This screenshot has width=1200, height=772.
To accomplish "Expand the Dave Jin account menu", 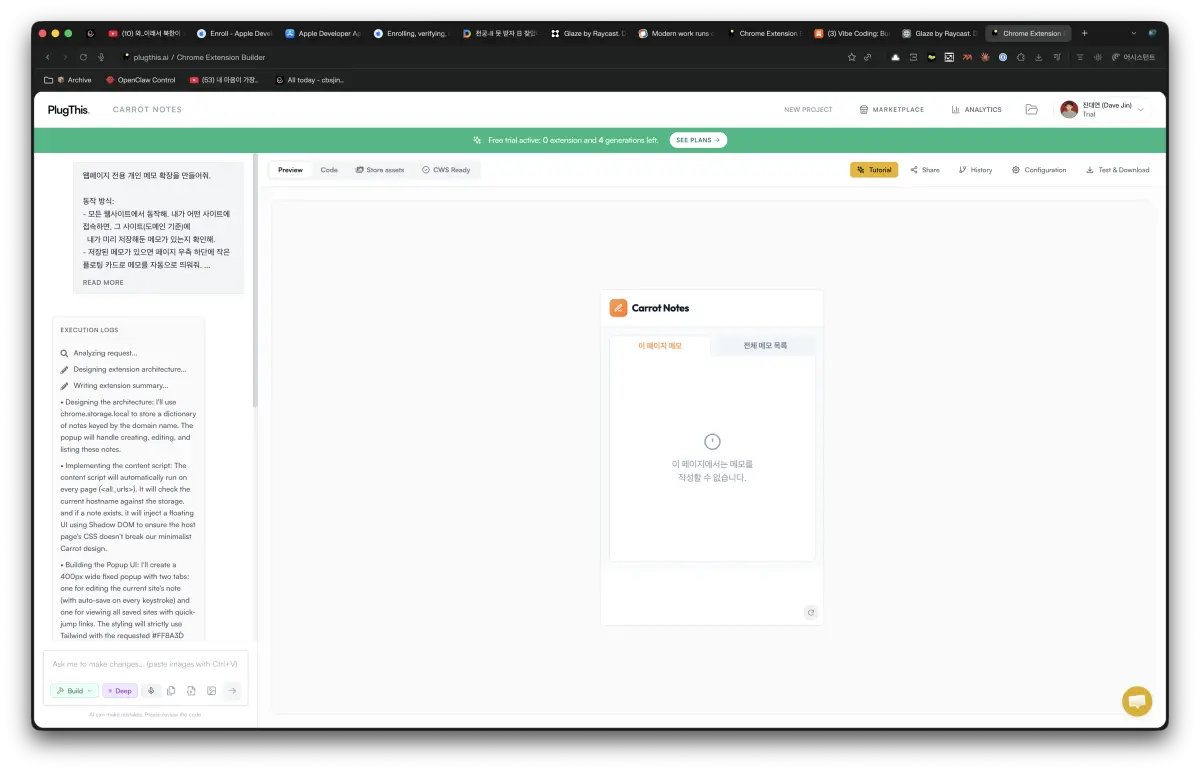I will coord(1104,109).
